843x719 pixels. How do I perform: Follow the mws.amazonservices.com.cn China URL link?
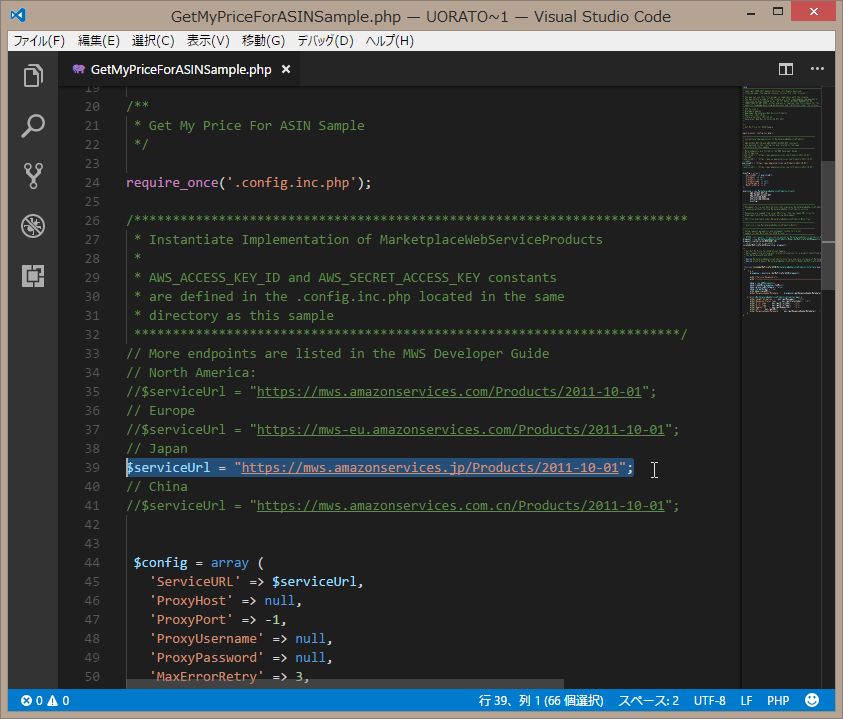460,506
